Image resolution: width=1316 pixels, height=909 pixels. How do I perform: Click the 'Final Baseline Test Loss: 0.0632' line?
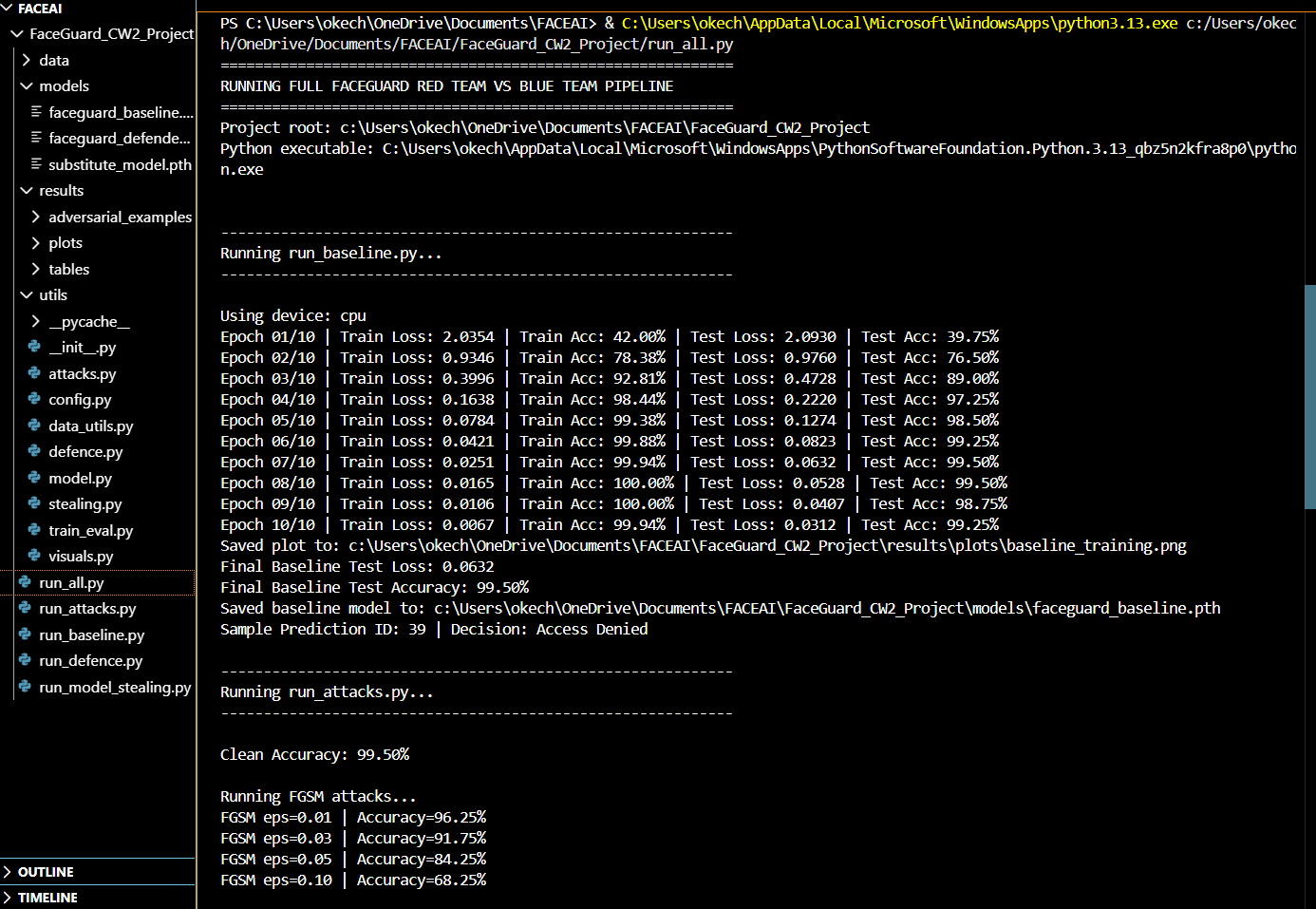[357, 567]
